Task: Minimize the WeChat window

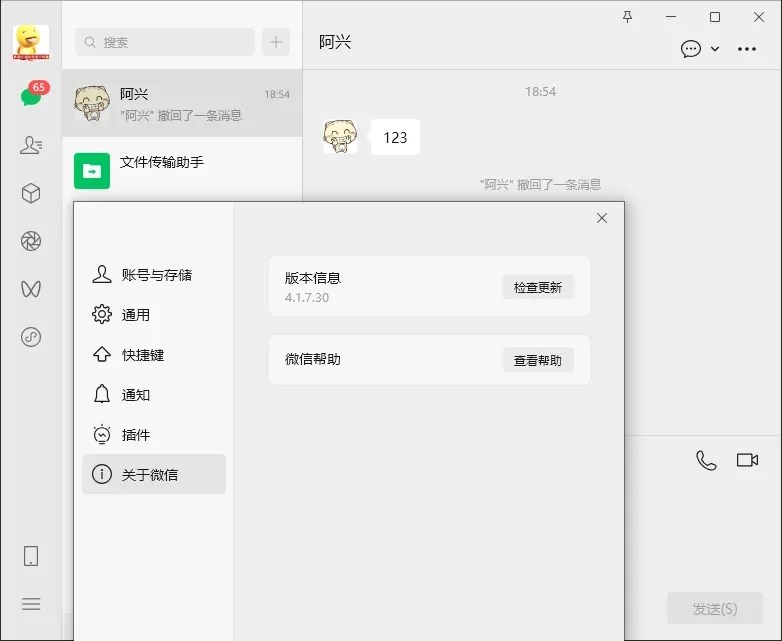Action: [x=671, y=17]
